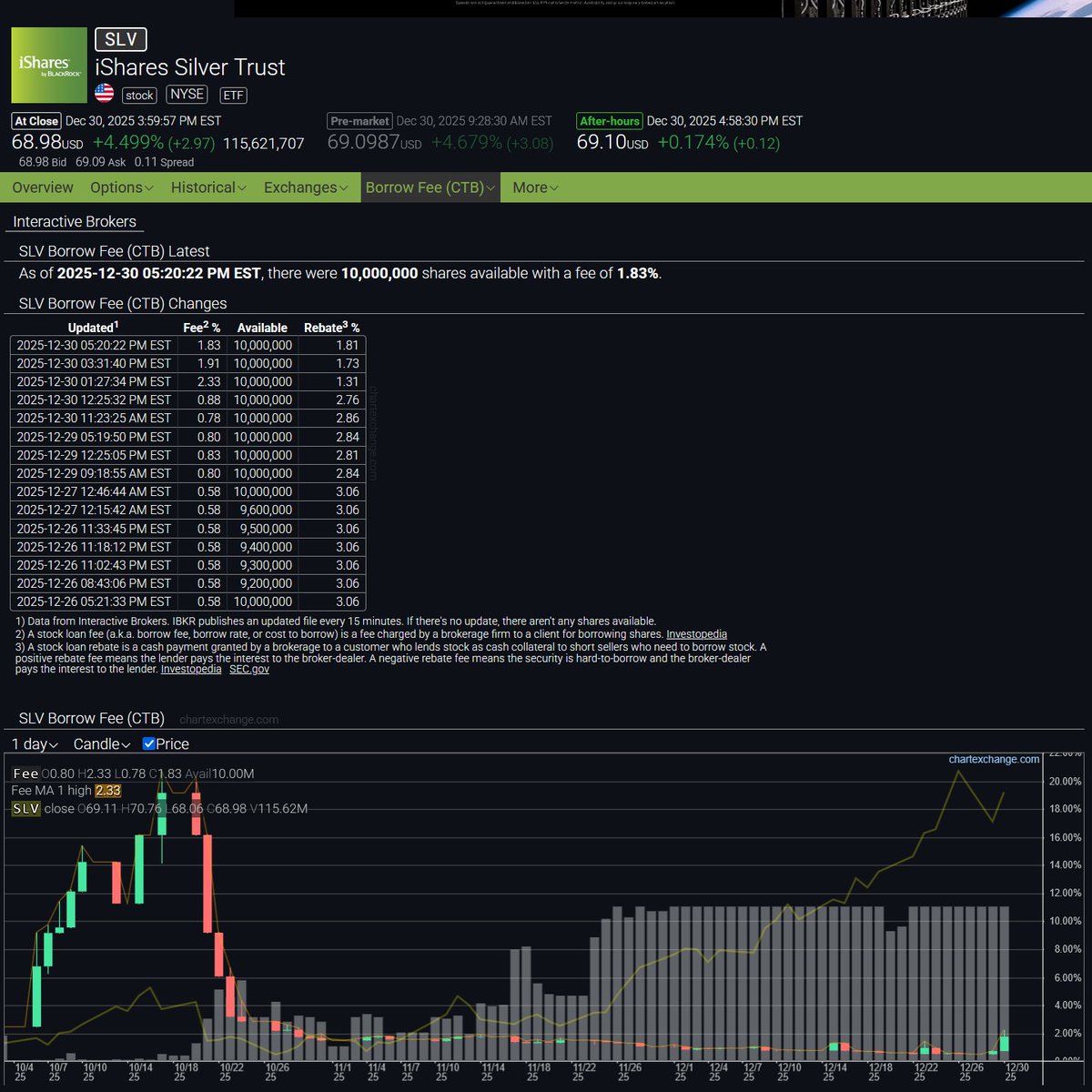Screen dimensions: 1092x1092
Task: Open the Borrow Fee (CTB) menu
Action: 430,187
